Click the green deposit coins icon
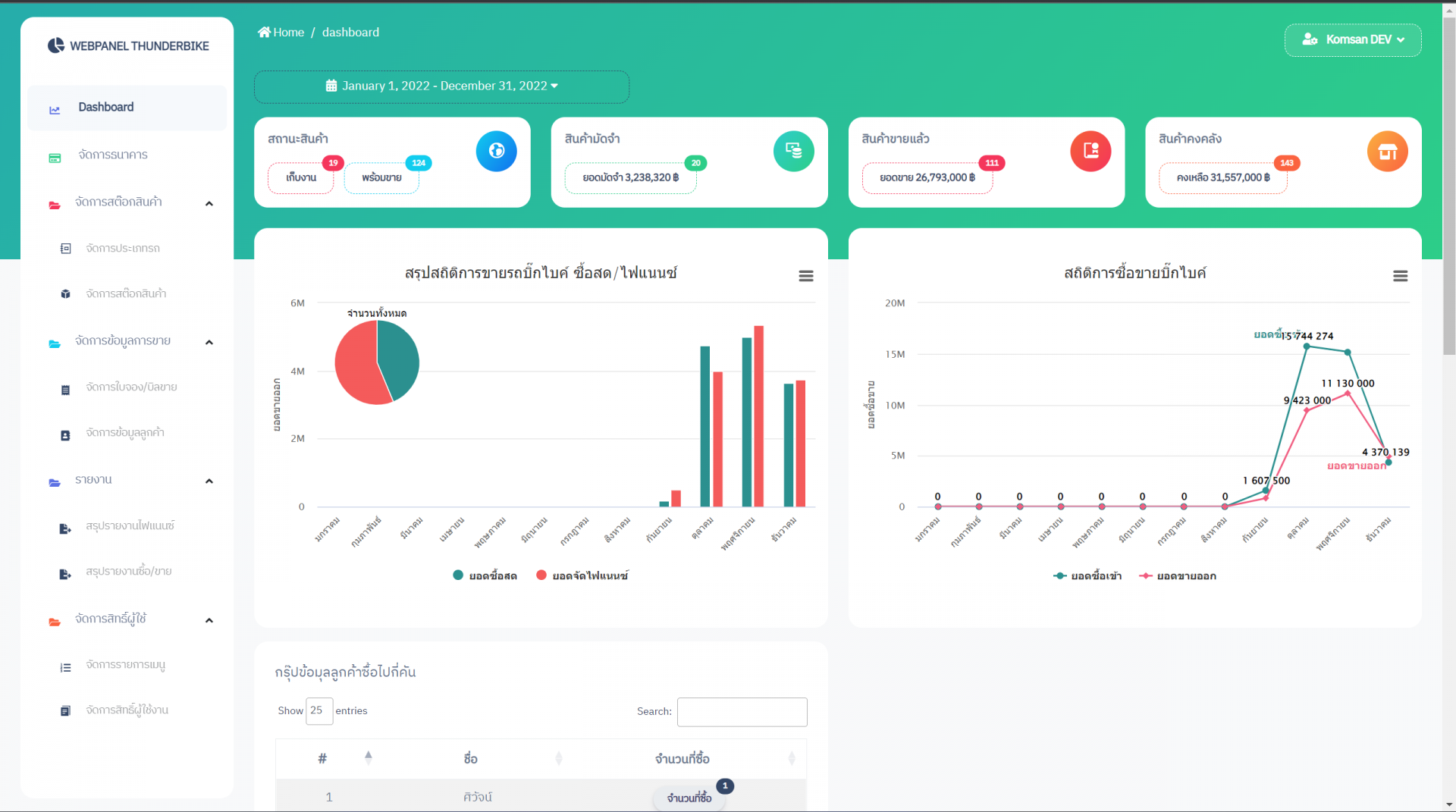The image size is (1456, 812). pyautogui.click(x=793, y=151)
